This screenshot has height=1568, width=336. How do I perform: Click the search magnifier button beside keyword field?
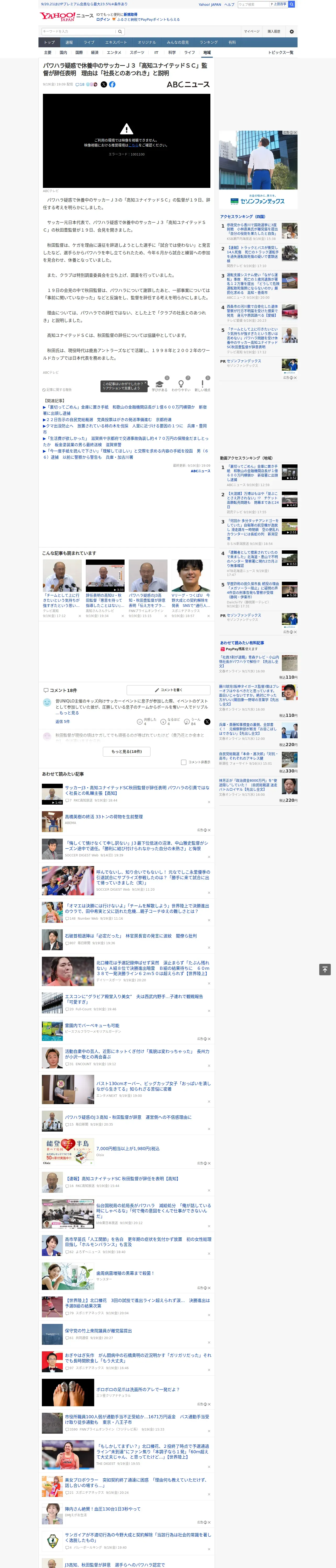(x=120, y=32)
